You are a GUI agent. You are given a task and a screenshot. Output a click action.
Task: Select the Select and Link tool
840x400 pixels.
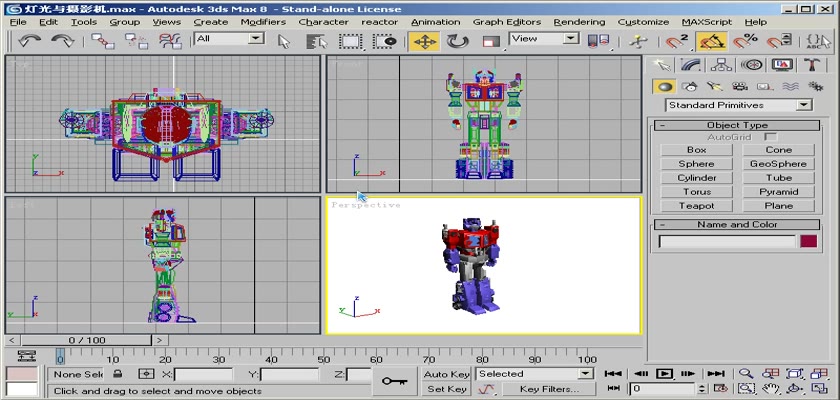pyautogui.click(x=102, y=41)
